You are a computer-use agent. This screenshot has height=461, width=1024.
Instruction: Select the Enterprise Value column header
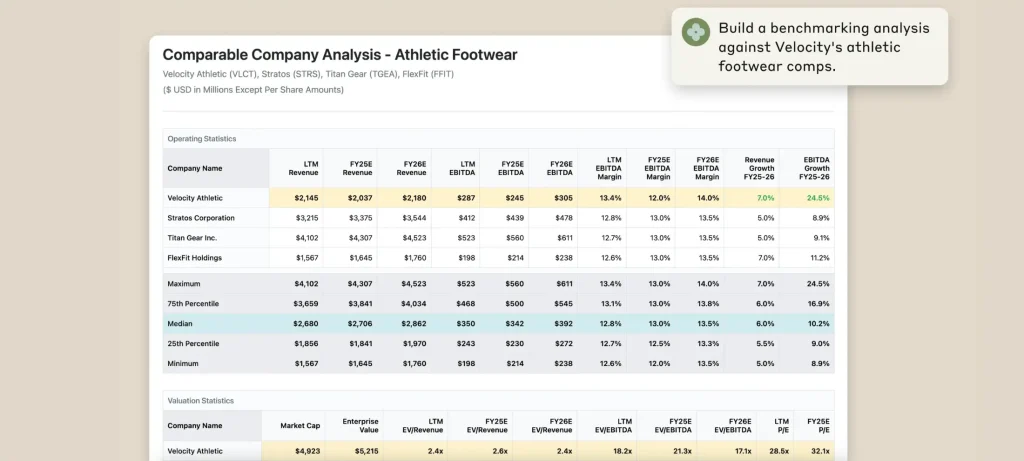point(353,425)
